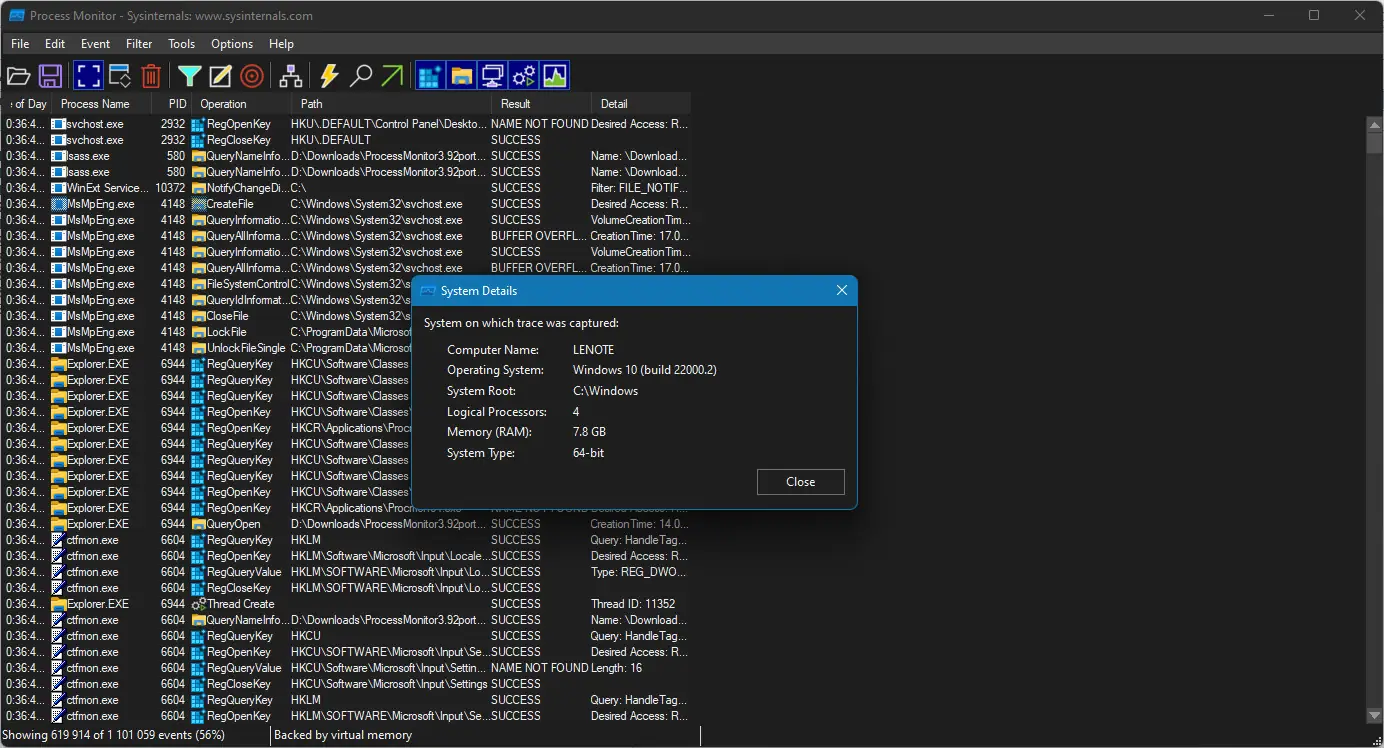1384x748 pixels.
Task: Open a saved trace with the folder icon
Action: pyautogui.click(x=19, y=76)
